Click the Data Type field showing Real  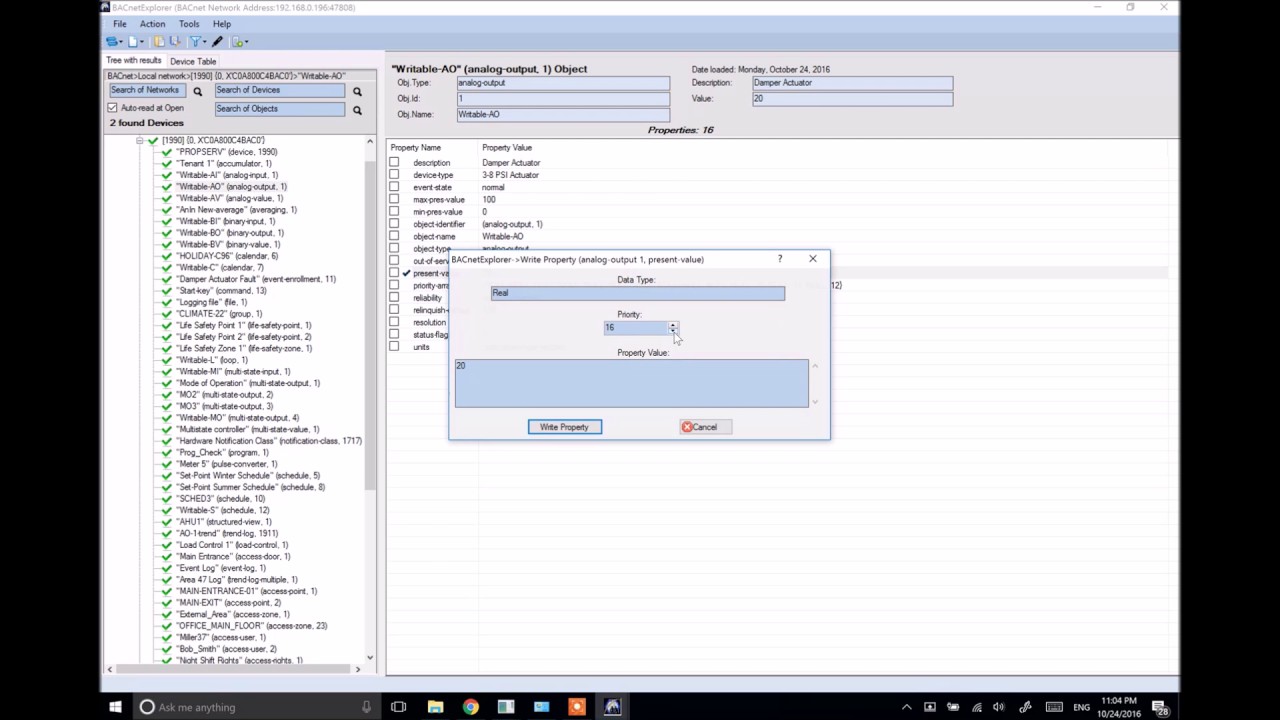pos(638,293)
